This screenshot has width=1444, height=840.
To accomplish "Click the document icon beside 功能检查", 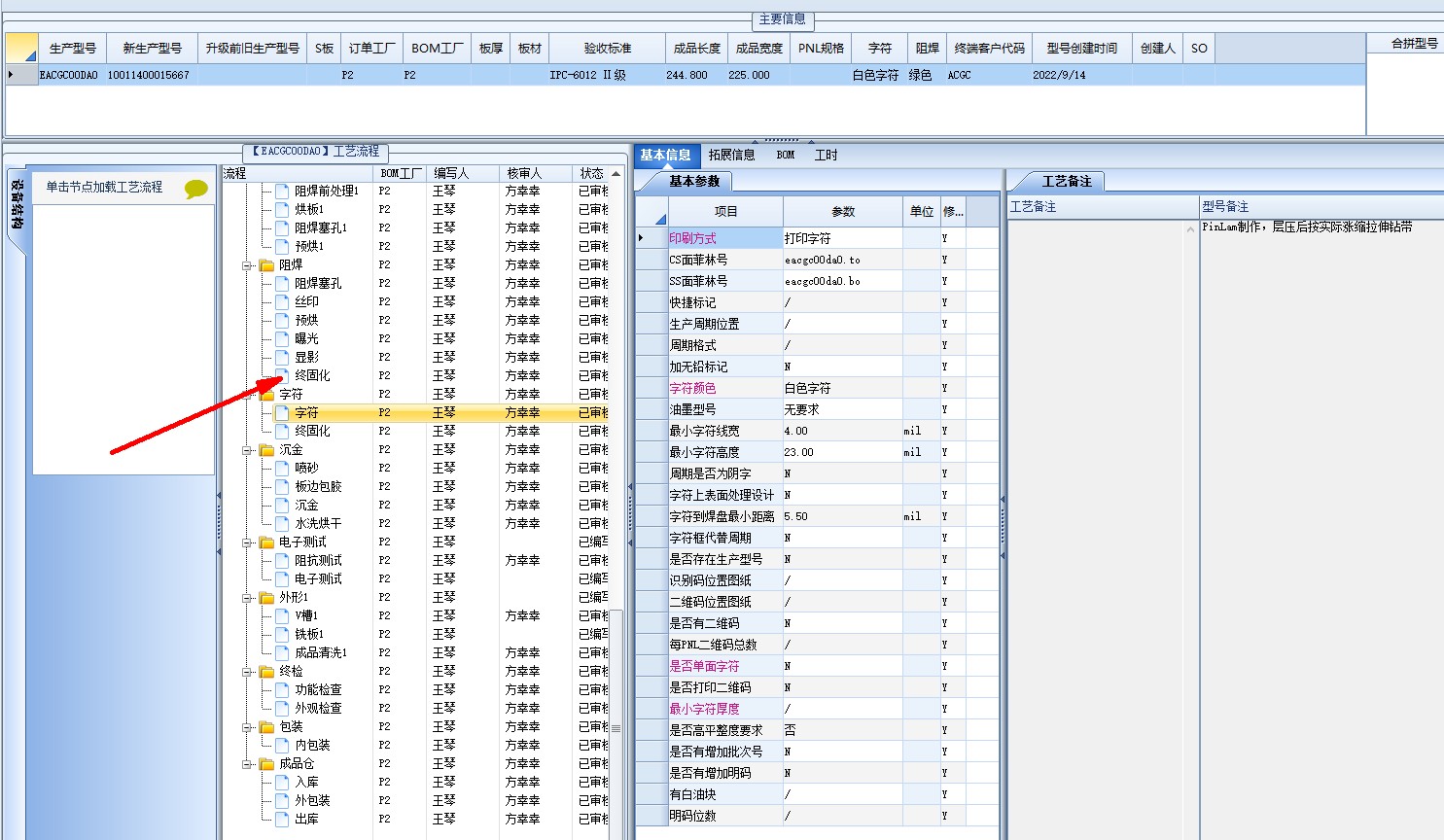I will pyautogui.click(x=282, y=689).
